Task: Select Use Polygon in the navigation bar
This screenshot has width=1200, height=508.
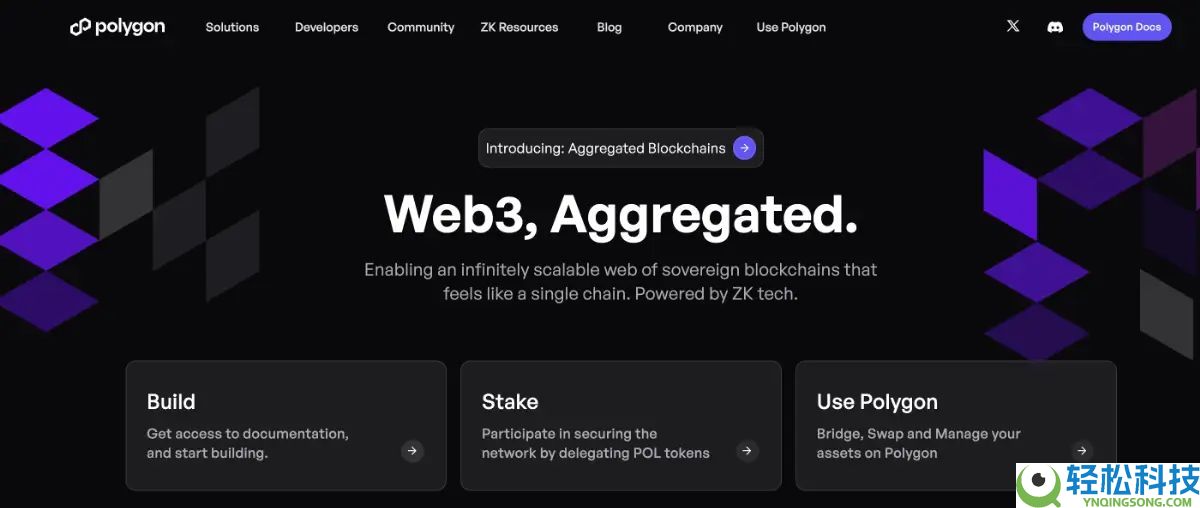Action: coord(791,27)
